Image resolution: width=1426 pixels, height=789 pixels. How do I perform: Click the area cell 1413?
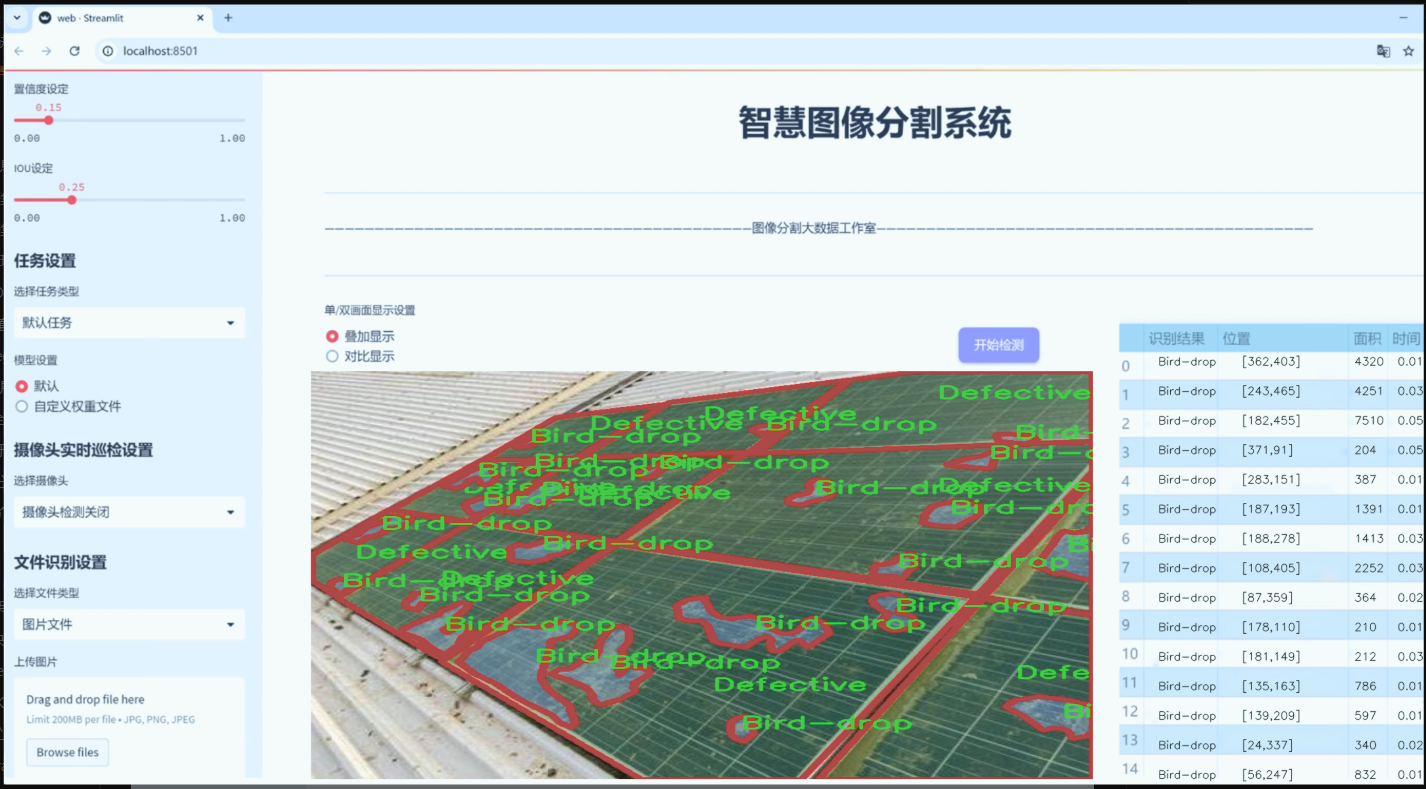tap(1368, 539)
